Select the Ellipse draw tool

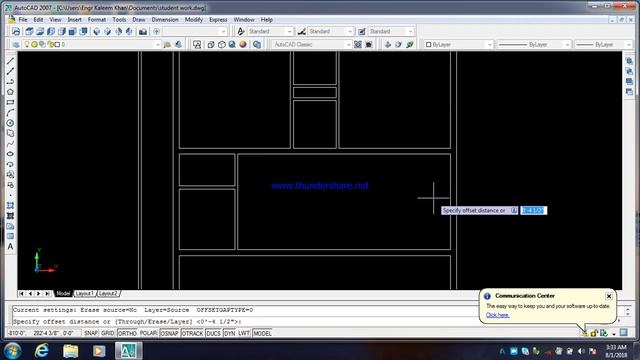coord(10,154)
